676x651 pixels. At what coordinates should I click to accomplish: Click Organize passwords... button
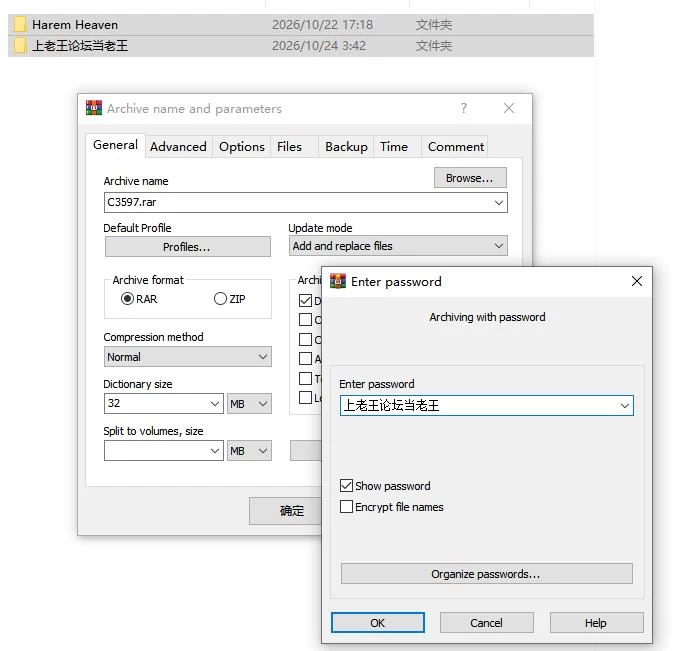pyautogui.click(x=486, y=574)
